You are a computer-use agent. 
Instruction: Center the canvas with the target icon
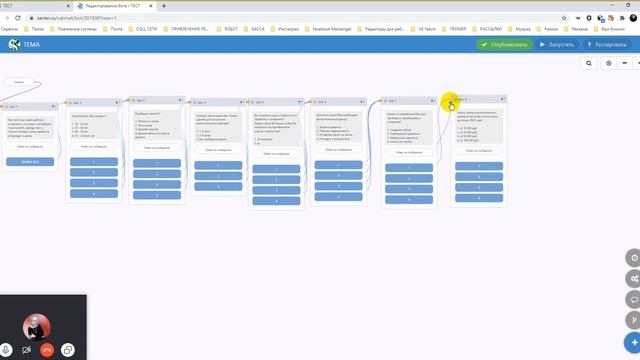pos(609,63)
